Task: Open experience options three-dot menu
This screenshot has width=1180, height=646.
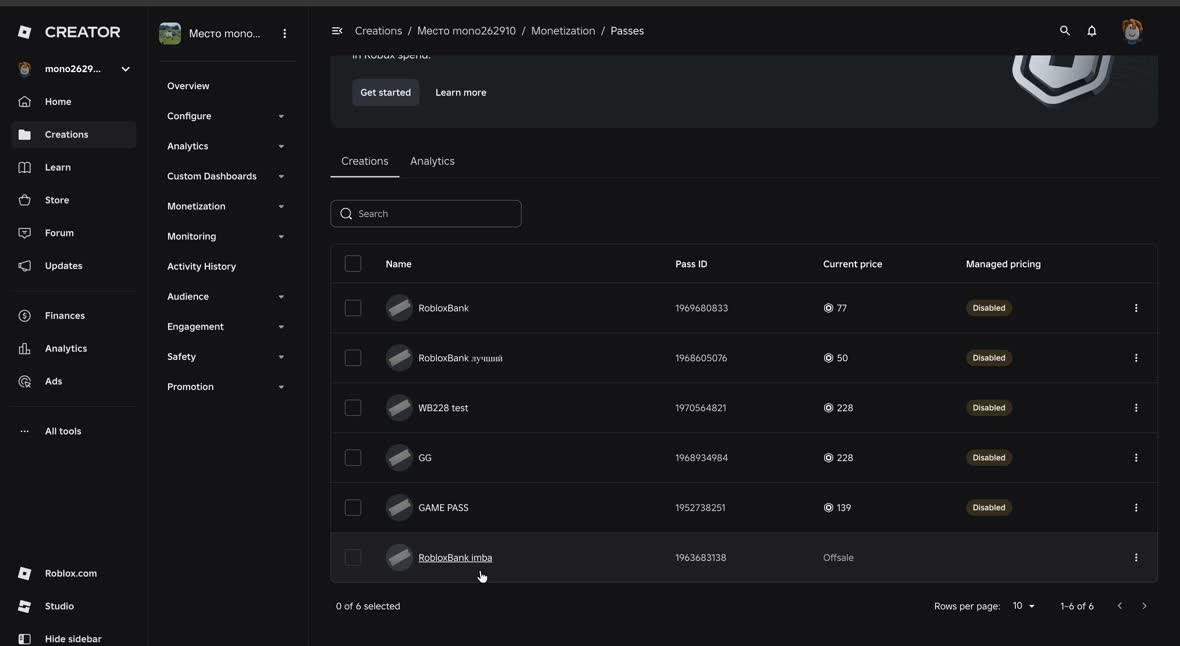Action: point(284,33)
